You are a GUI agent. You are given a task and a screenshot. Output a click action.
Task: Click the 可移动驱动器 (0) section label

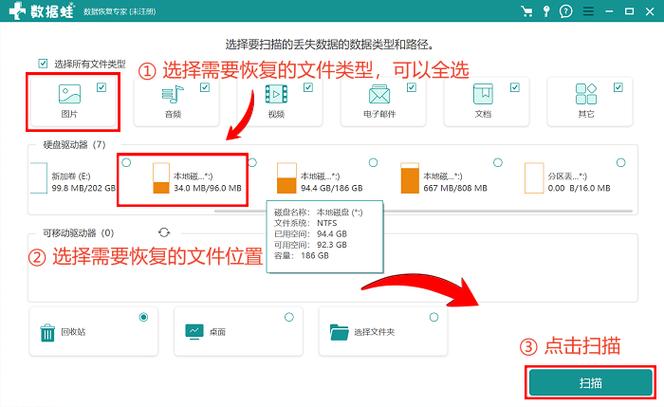click(78, 233)
